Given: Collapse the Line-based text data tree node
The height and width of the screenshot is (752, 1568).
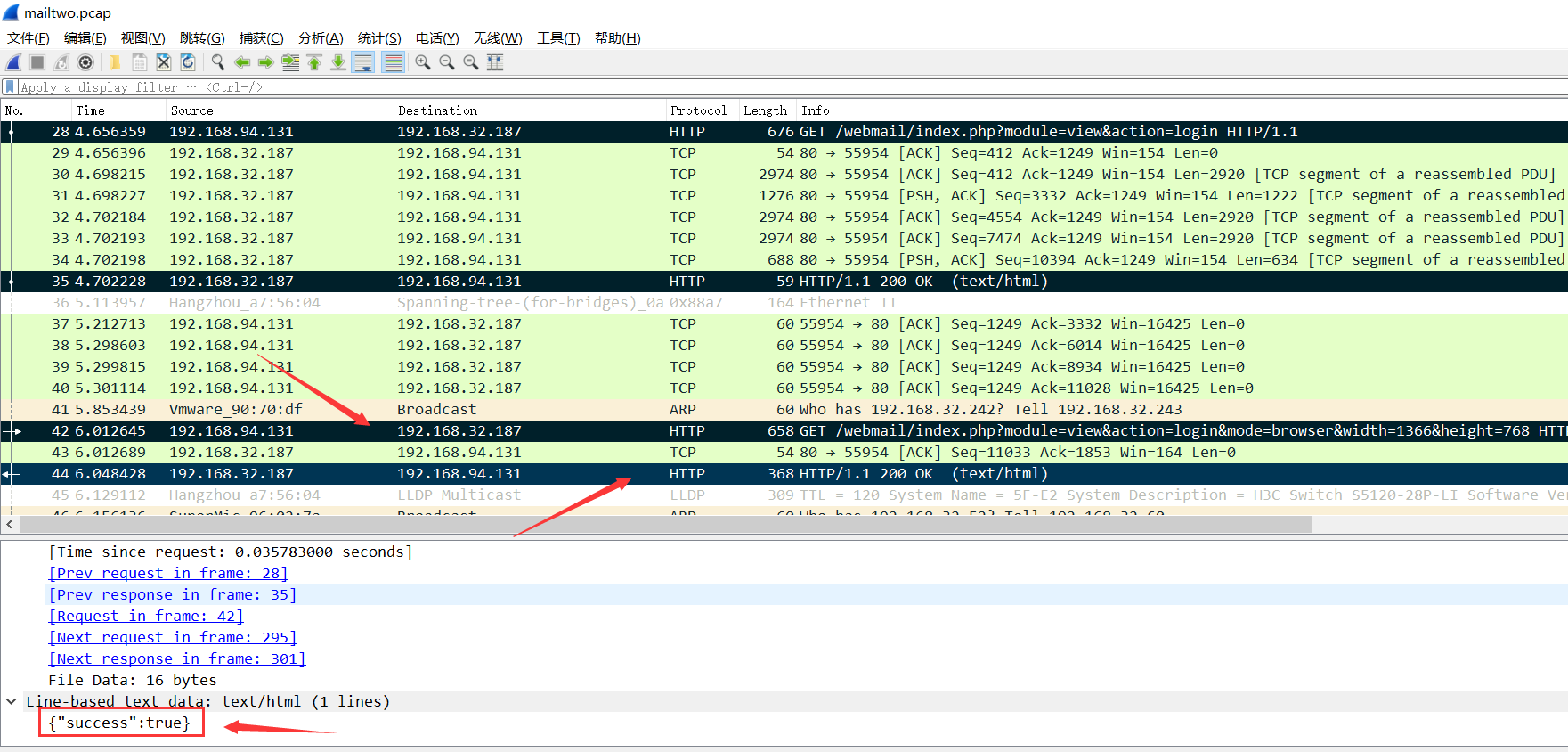Looking at the screenshot, I should pyautogui.click(x=12, y=702).
